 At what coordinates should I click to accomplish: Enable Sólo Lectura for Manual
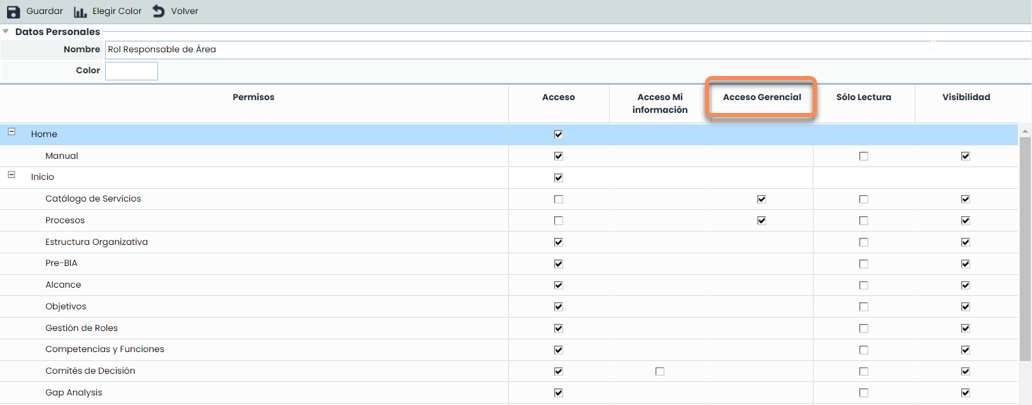tap(863, 156)
